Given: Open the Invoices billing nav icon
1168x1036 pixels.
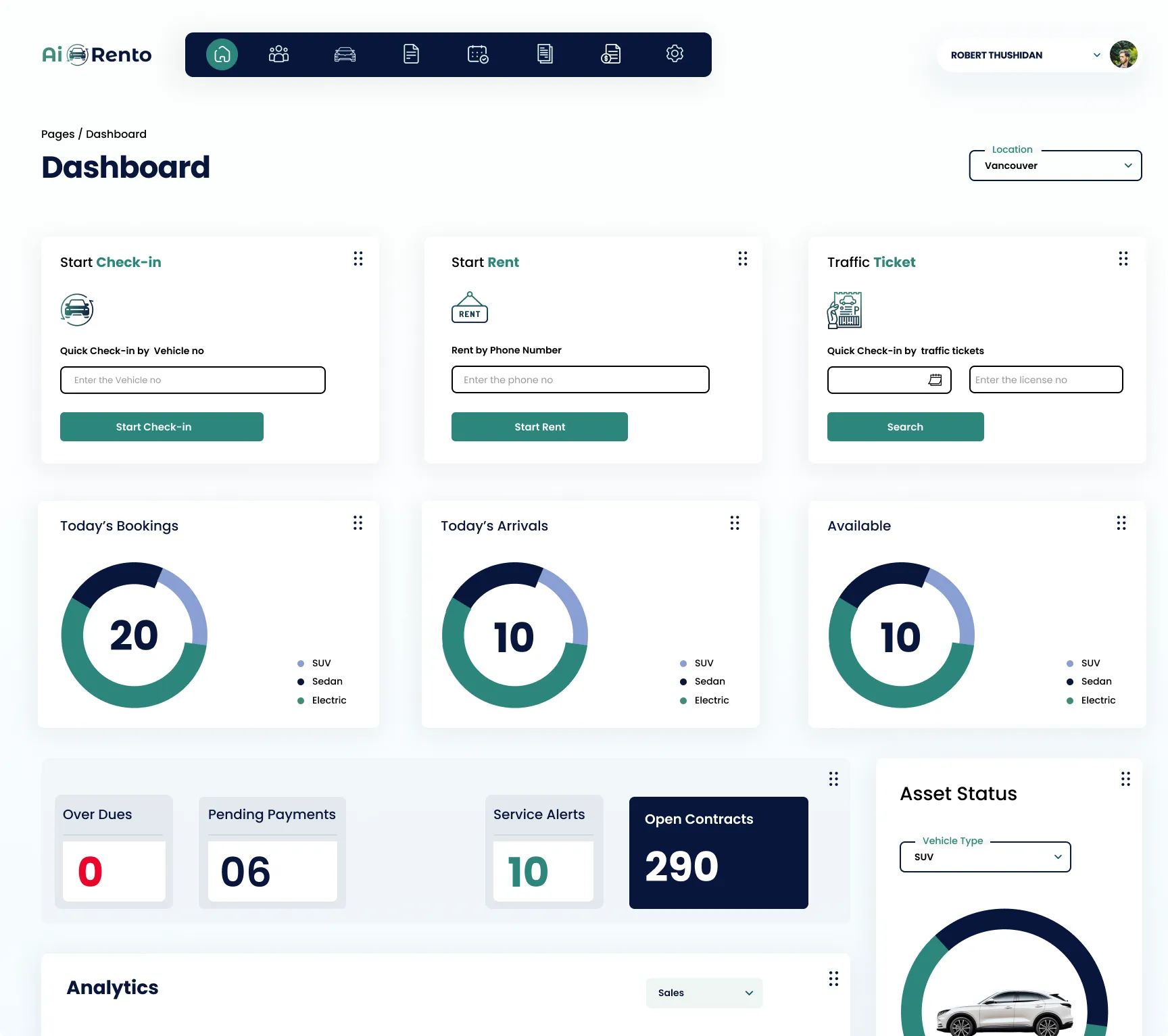Looking at the screenshot, I should point(611,54).
